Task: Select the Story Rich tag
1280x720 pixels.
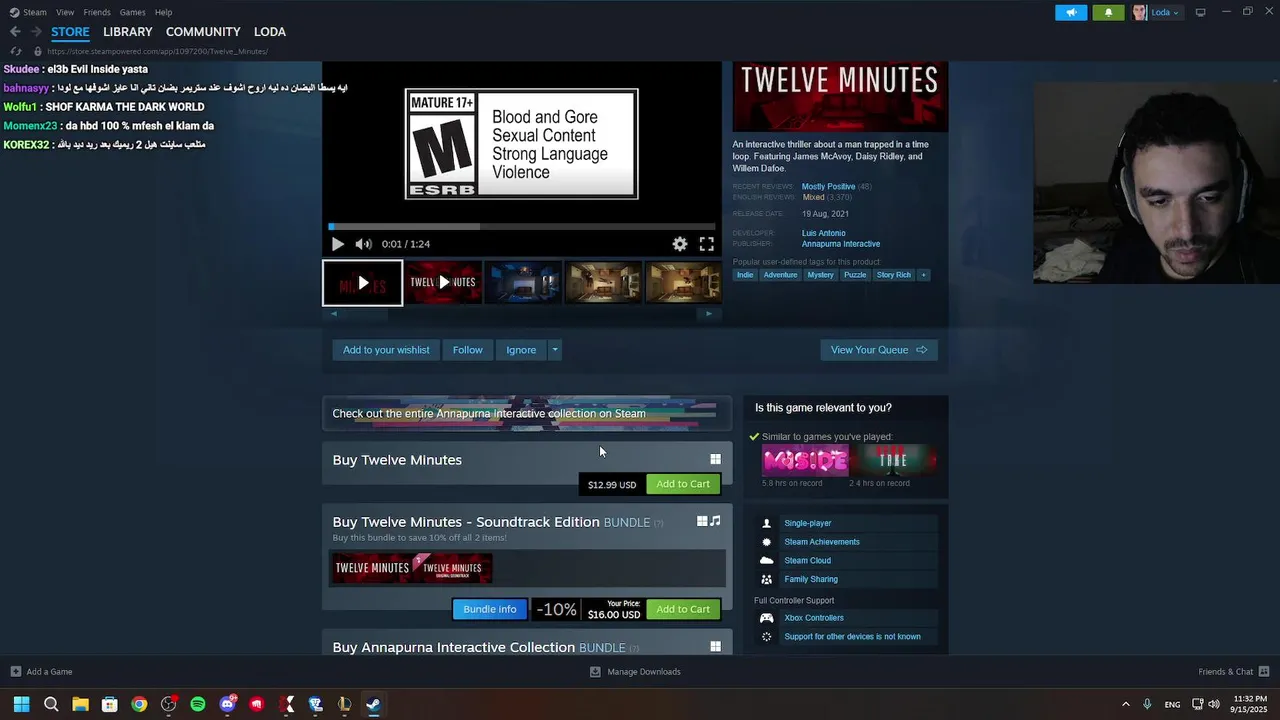Action: pos(894,275)
